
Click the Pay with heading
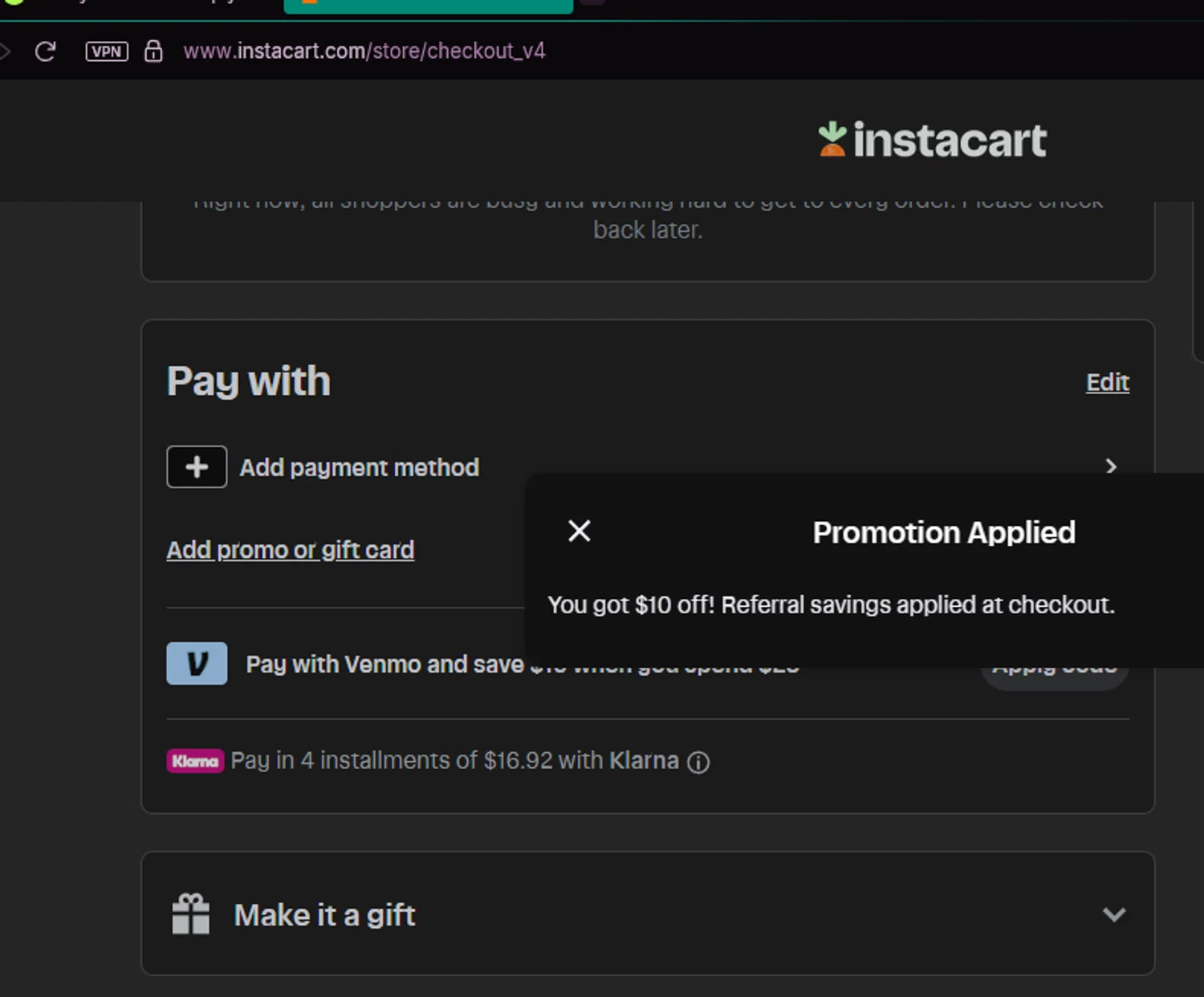coord(249,380)
